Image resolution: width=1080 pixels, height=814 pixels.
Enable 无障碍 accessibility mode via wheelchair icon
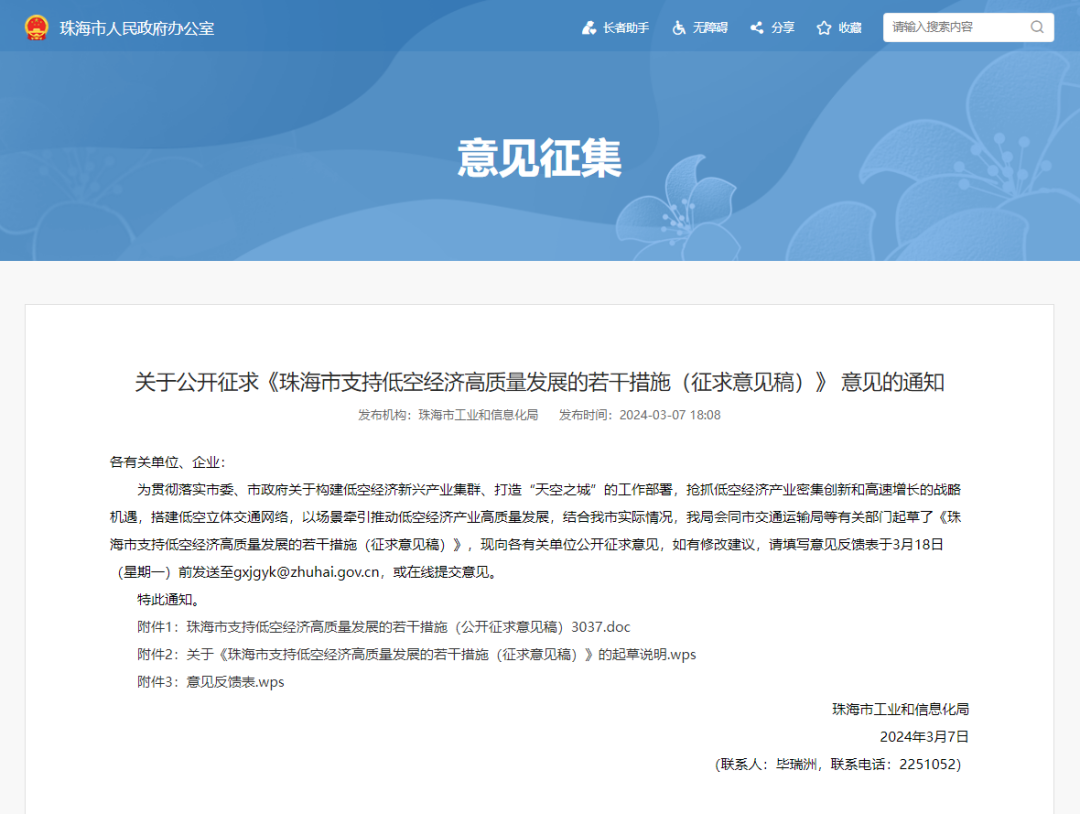click(679, 28)
